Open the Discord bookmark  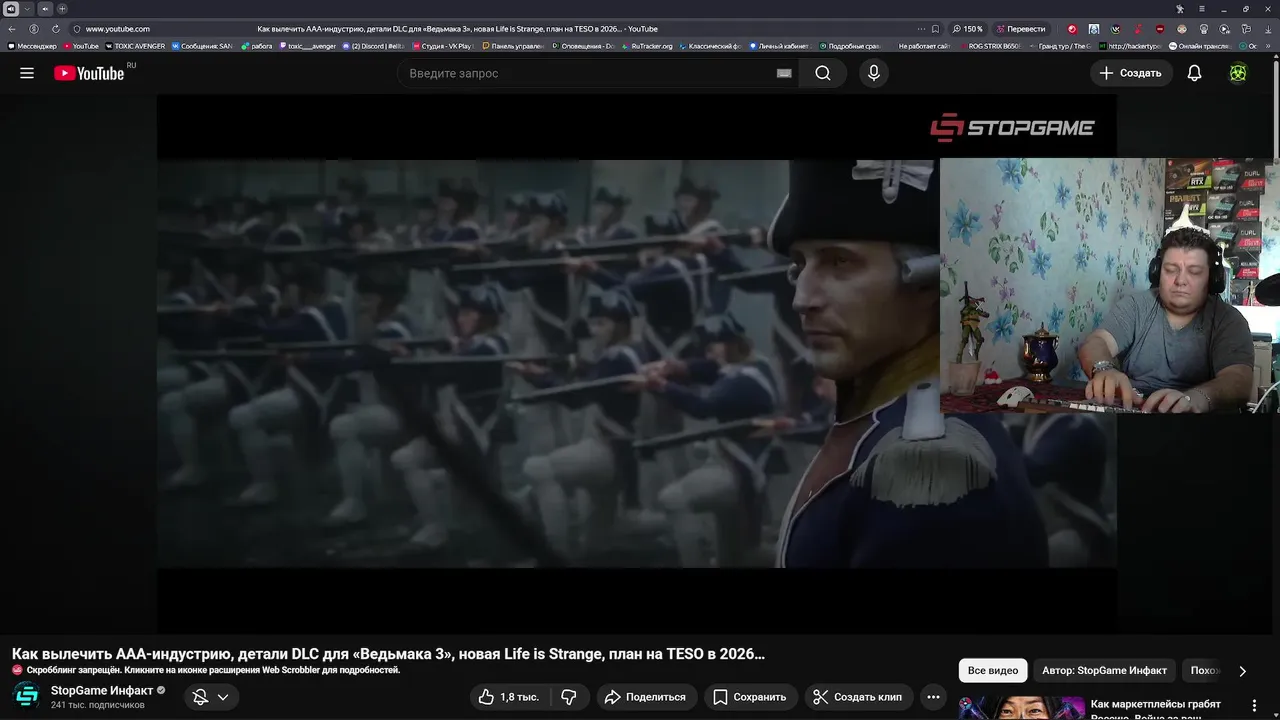point(373,46)
